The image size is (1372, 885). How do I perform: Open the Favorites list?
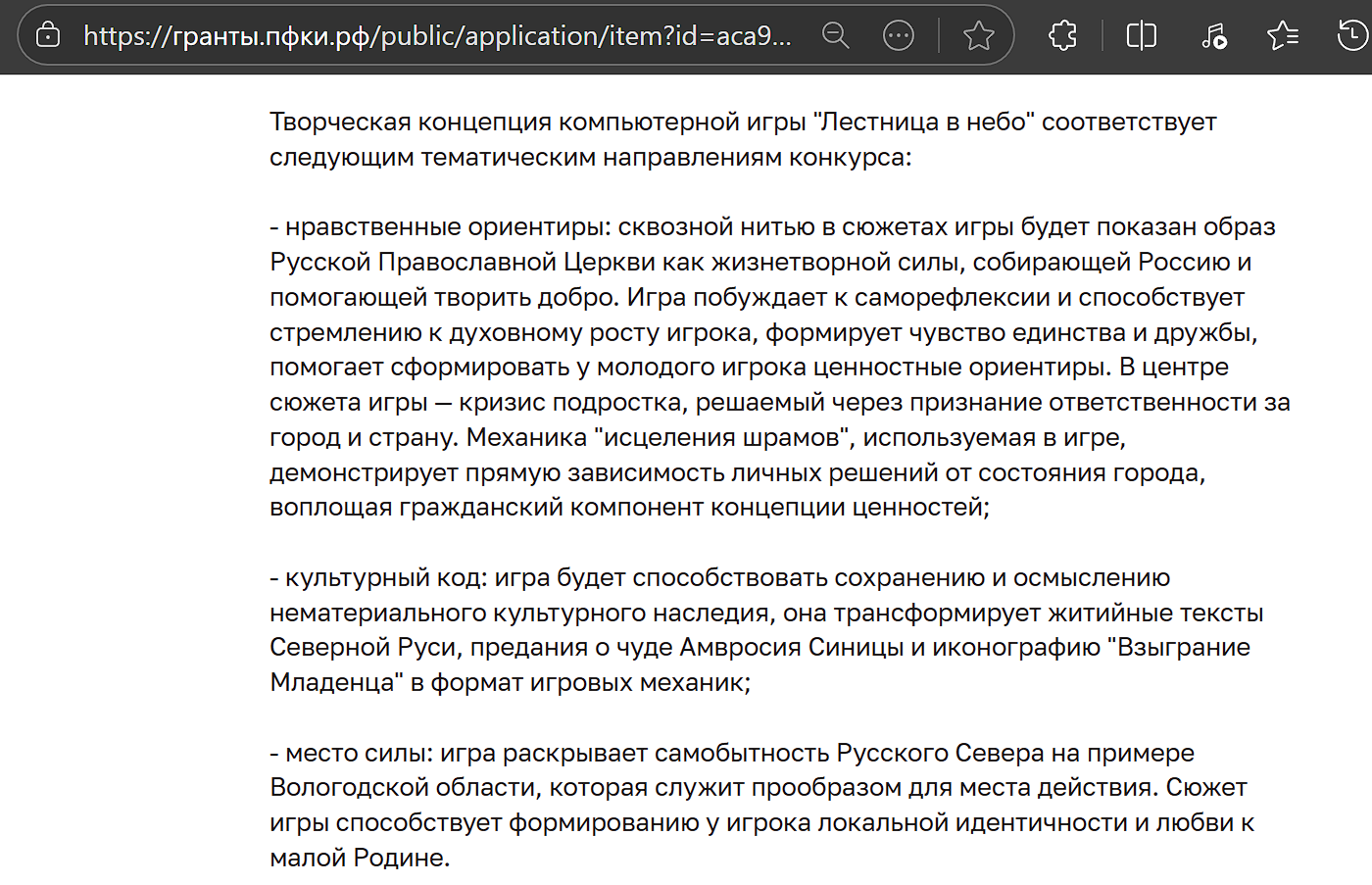click(1282, 36)
